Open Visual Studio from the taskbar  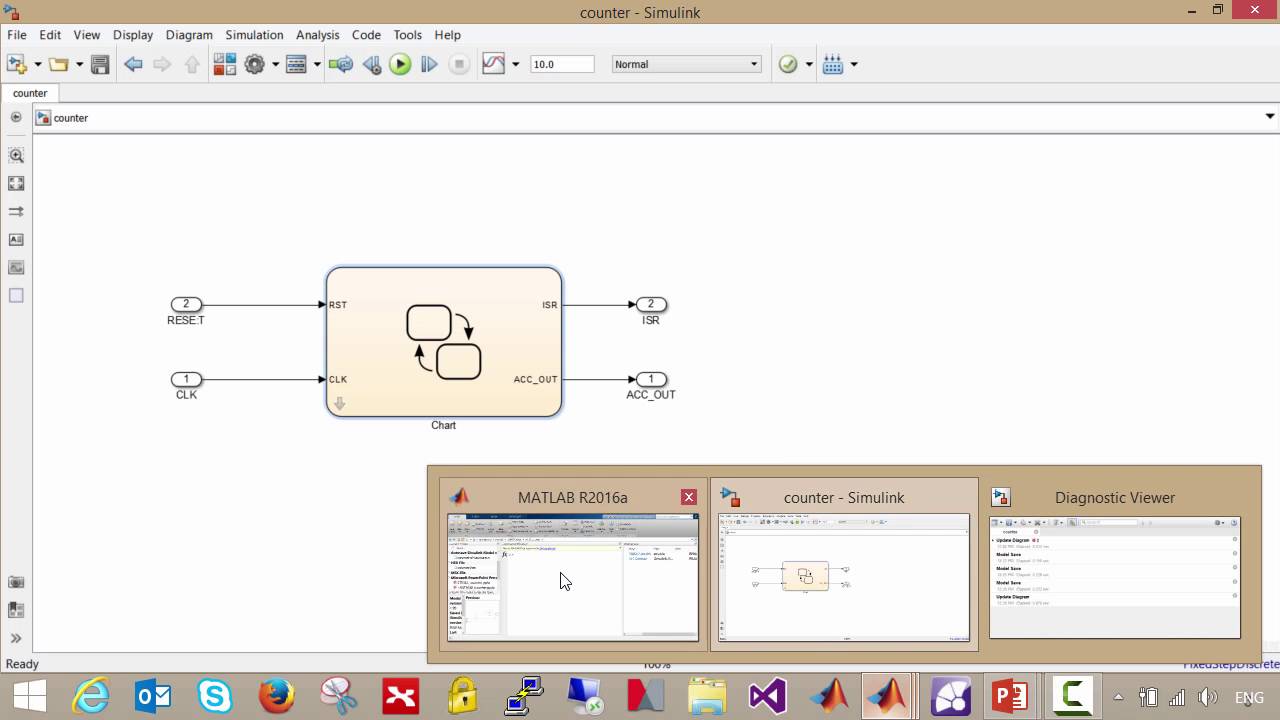click(x=768, y=696)
